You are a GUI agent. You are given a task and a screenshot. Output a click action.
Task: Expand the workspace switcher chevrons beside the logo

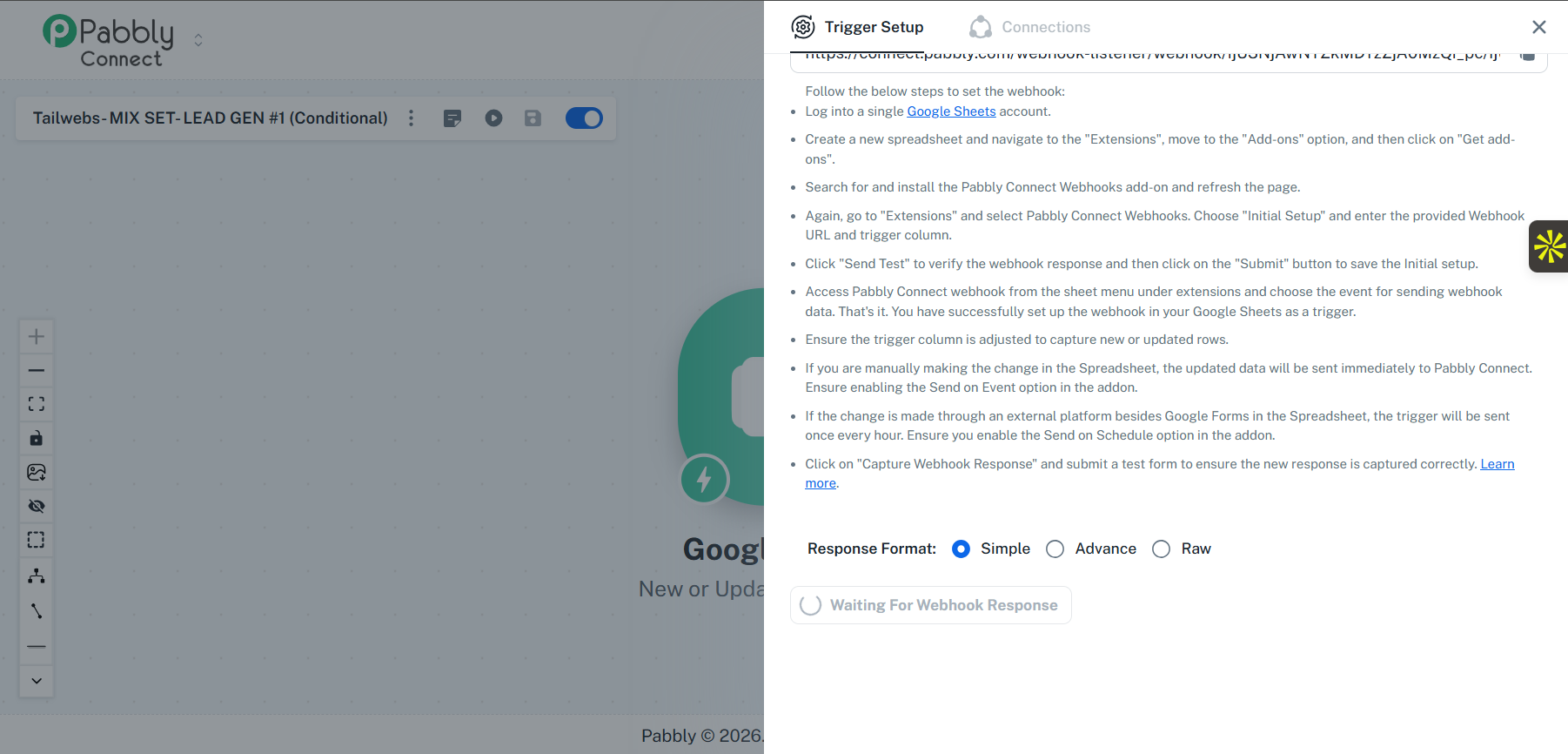pos(198,40)
